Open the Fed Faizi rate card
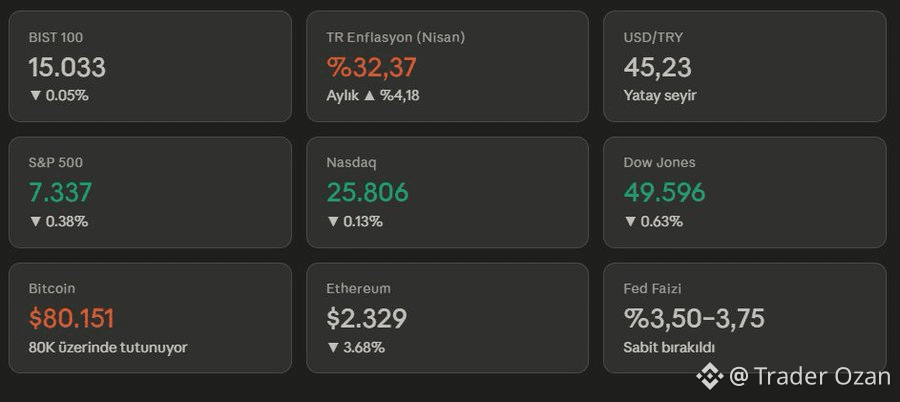 (744, 318)
